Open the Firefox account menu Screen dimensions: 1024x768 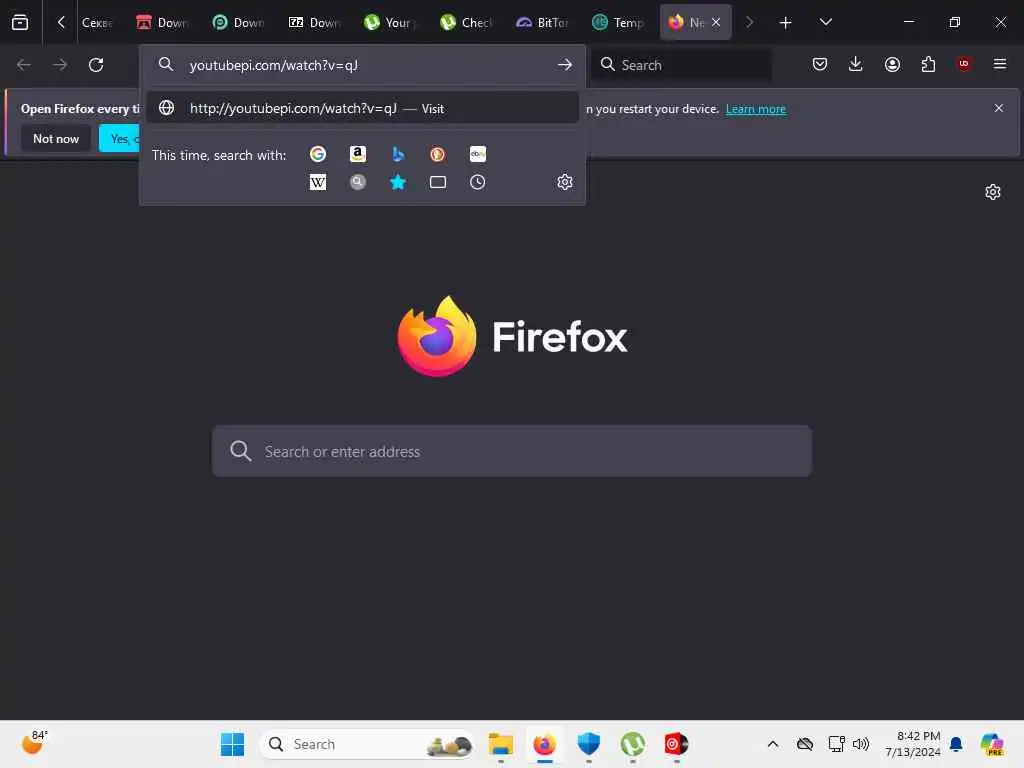coord(892,64)
